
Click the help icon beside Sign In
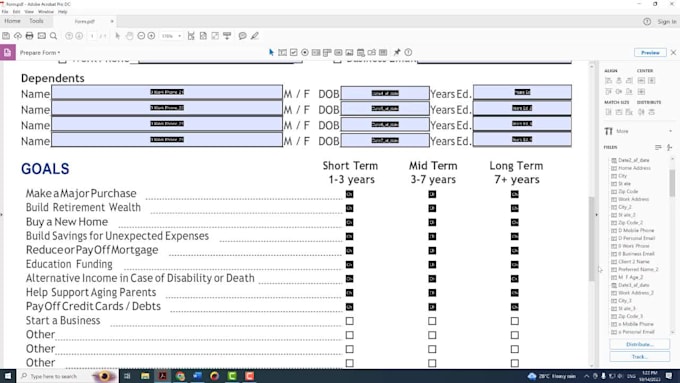pyautogui.click(x=647, y=21)
